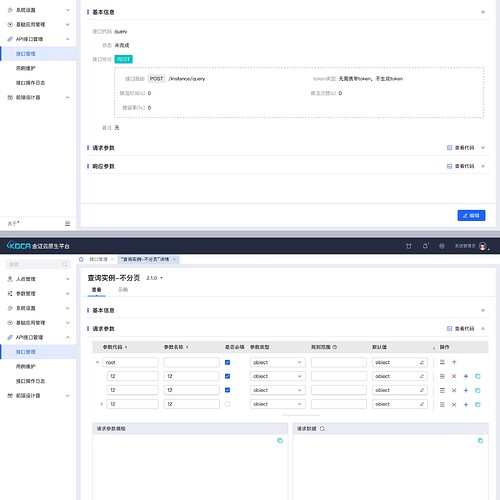
Task: Open the user avatar menu in the KOCA header
Action: 483,246
